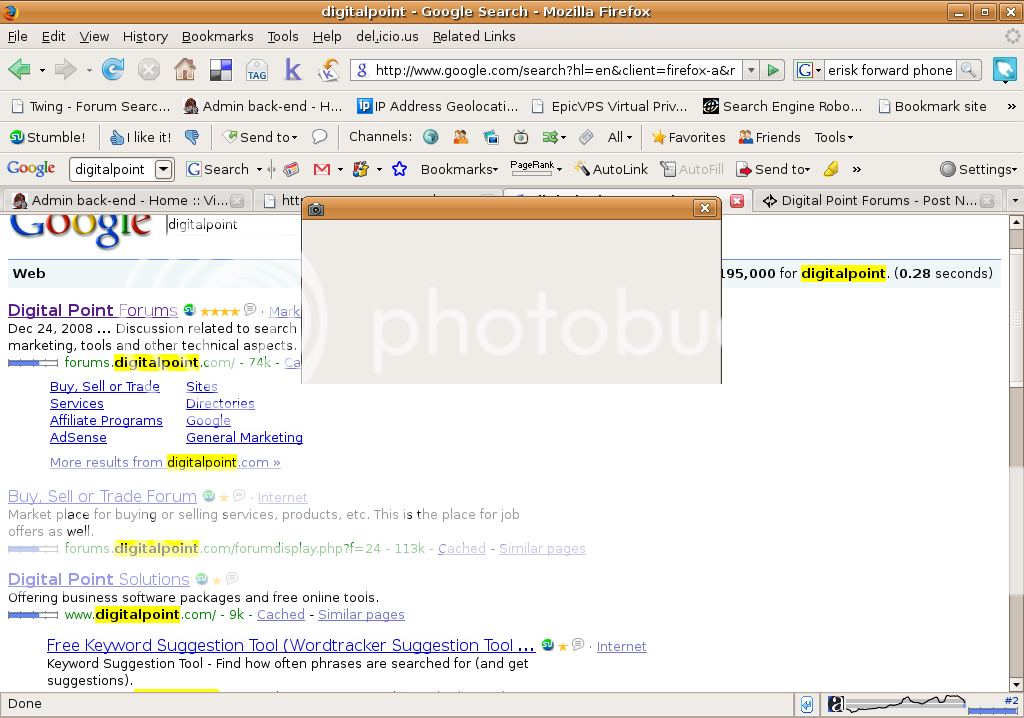Select the globe web channel icon
Viewport: 1024px width, 718px height.
(x=430, y=137)
